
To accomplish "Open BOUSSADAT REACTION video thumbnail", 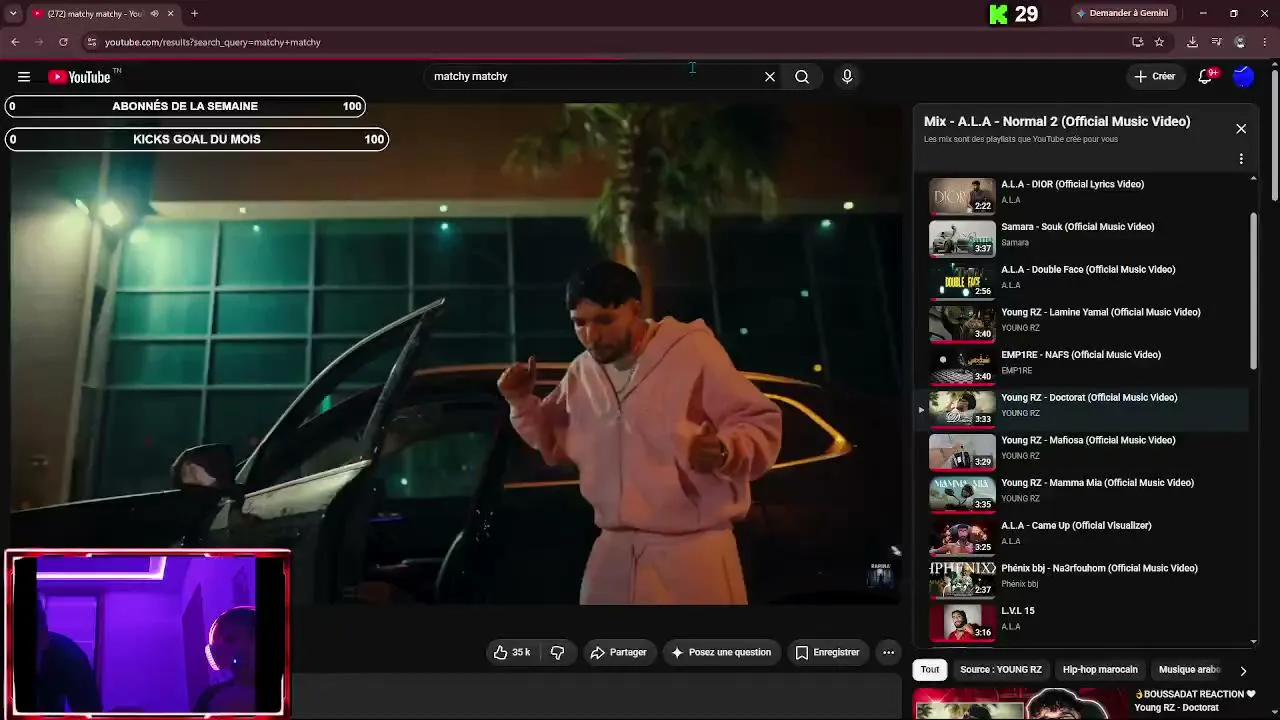I will (1020, 704).
